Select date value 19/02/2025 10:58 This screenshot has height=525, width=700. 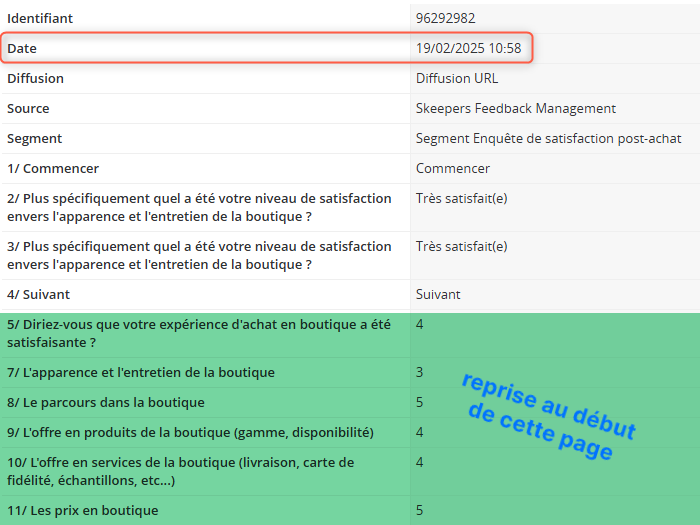tap(468, 48)
